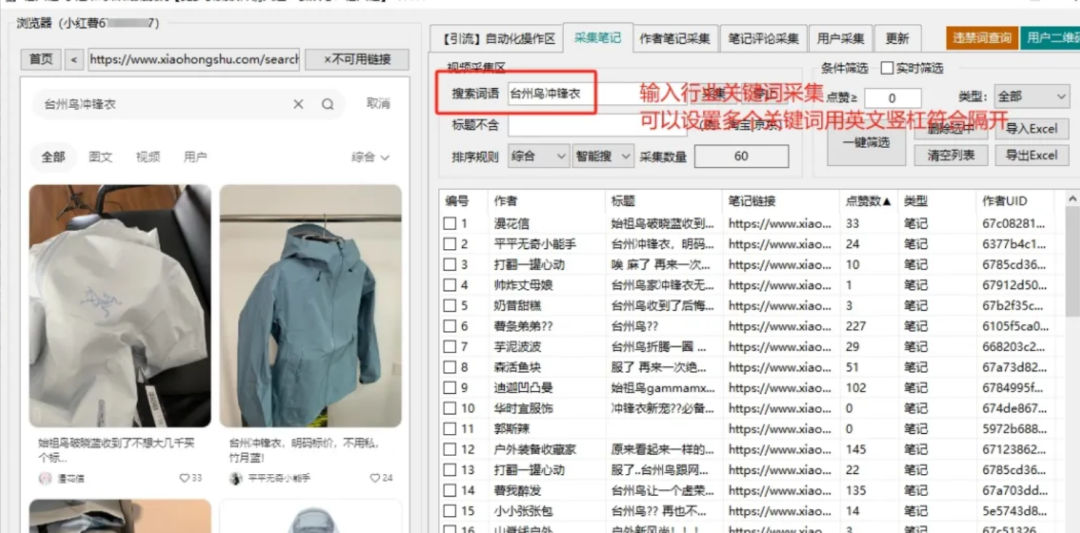Tick the checkbox for row 10
Image resolution: width=1080 pixels, height=533 pixels.
[449, 408]
